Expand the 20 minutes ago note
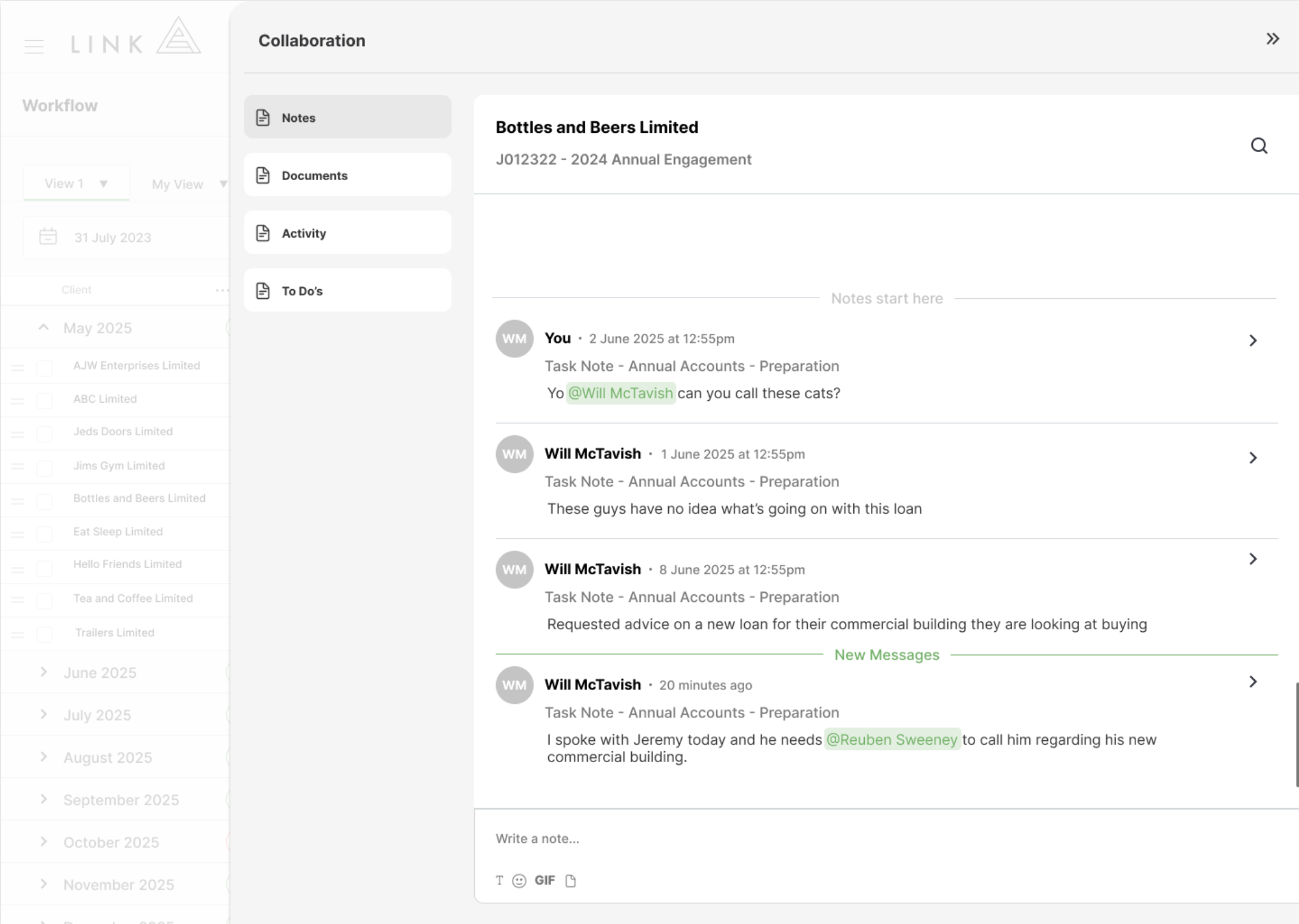 (x=1253, y=682)
